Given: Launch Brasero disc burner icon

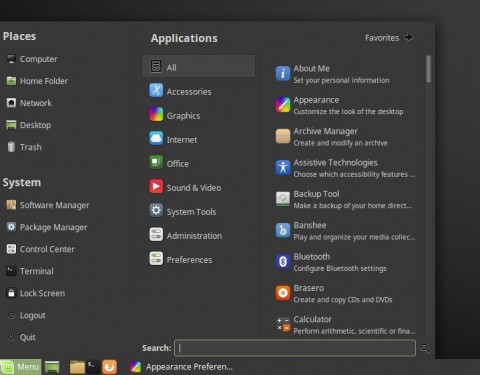Looking at the screenshot, I should [283, 293].
